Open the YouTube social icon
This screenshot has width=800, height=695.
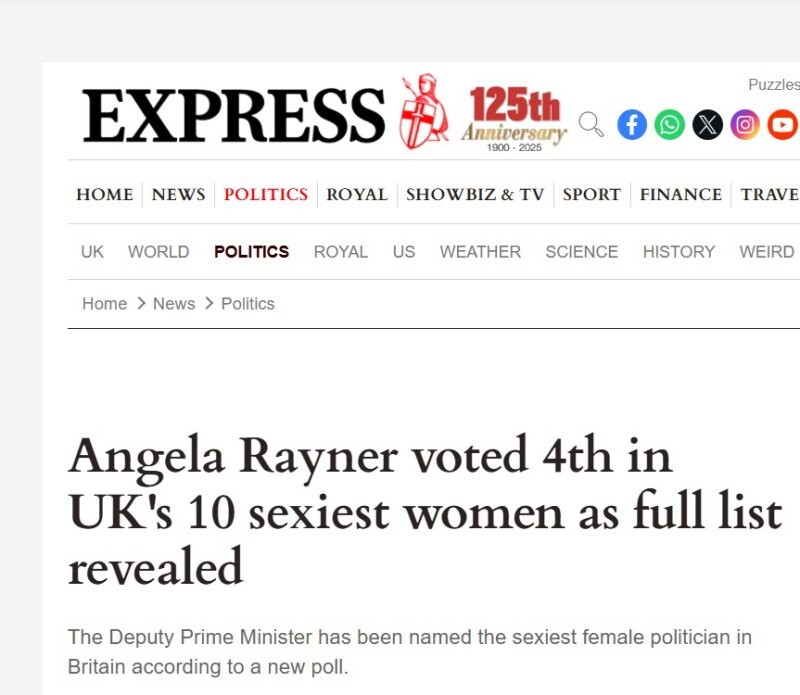coord(783,124)
